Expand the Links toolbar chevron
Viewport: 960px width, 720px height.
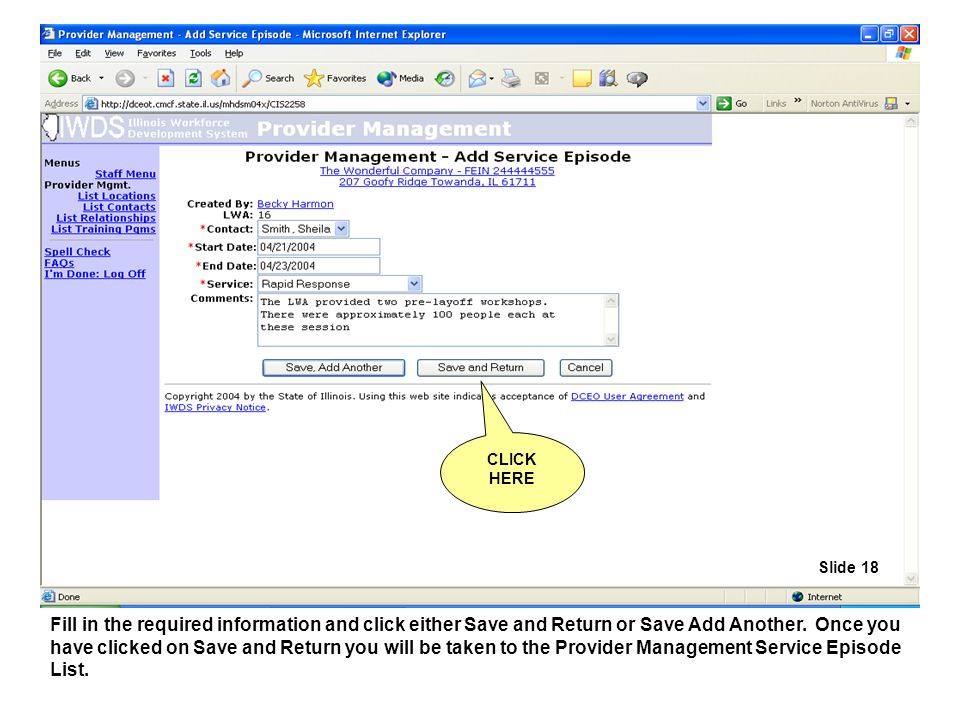point(798,100)
